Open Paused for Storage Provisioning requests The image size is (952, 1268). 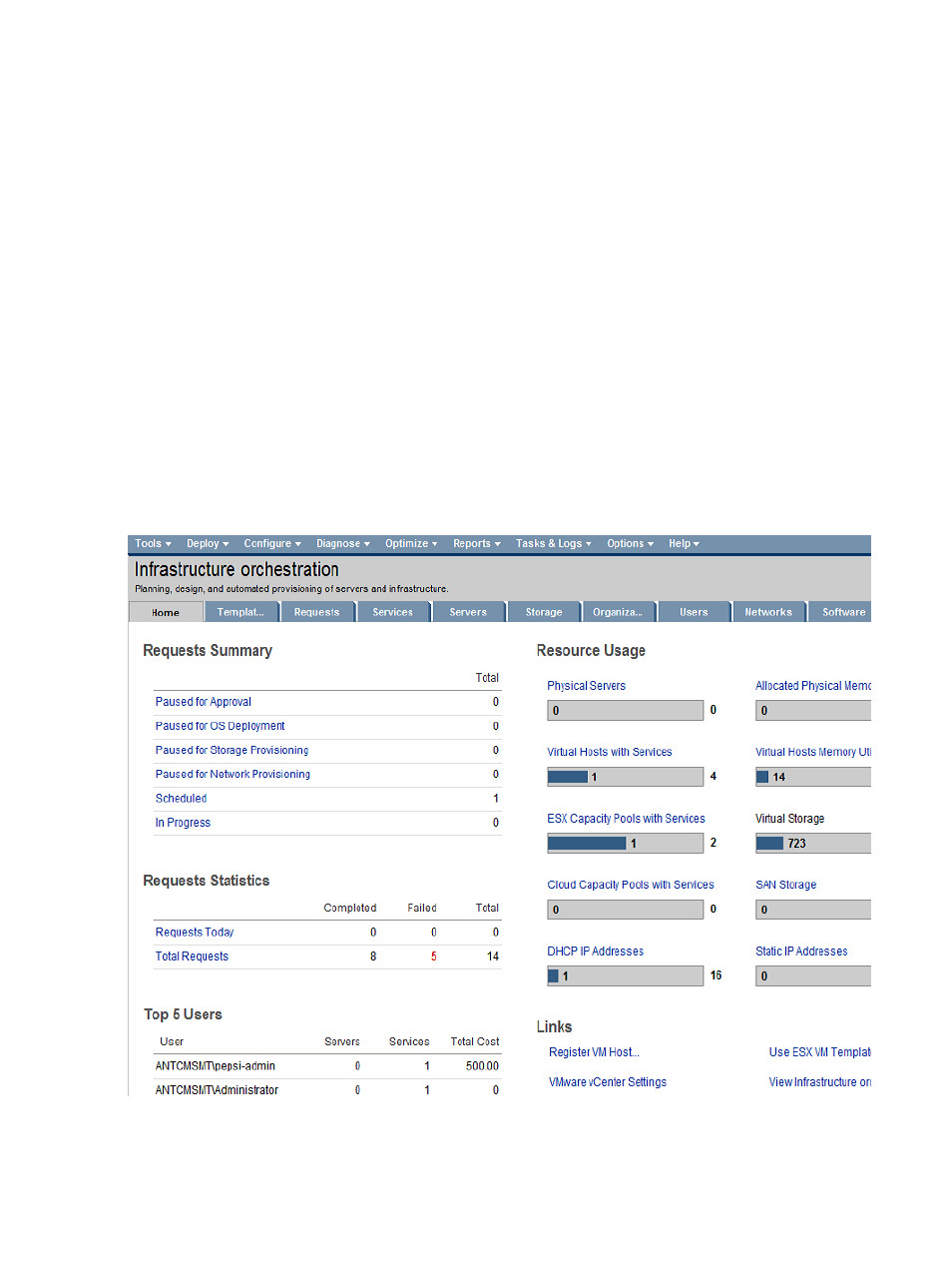pos(233,750)
